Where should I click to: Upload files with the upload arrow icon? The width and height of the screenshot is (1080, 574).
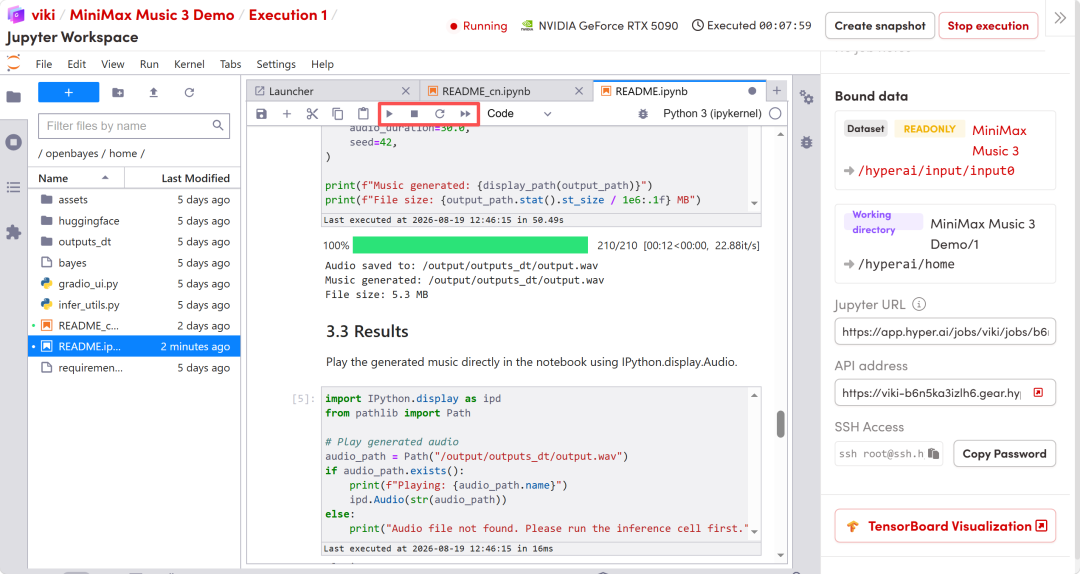point(154,92)
